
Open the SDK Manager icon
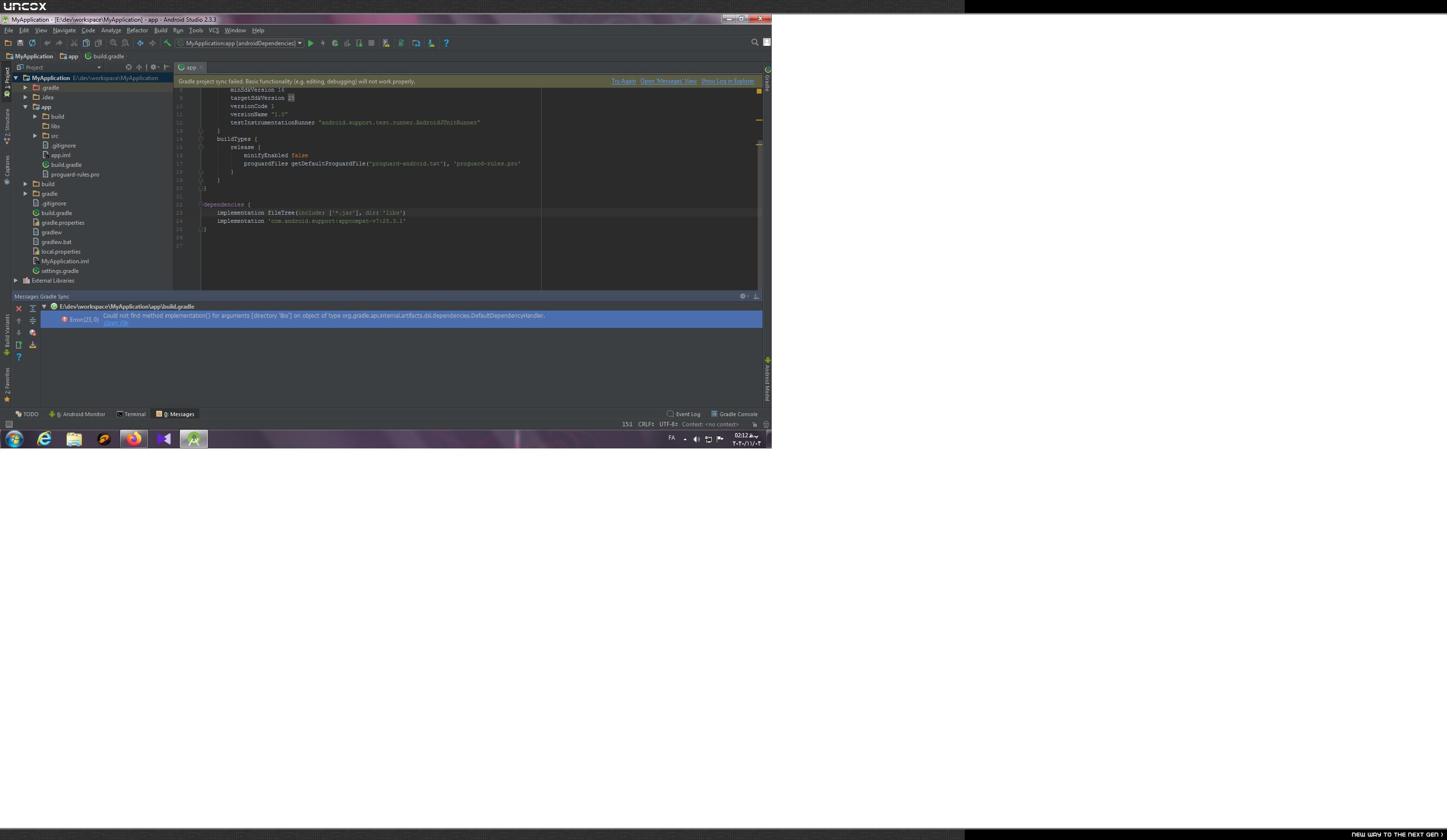tap(431, 43)
